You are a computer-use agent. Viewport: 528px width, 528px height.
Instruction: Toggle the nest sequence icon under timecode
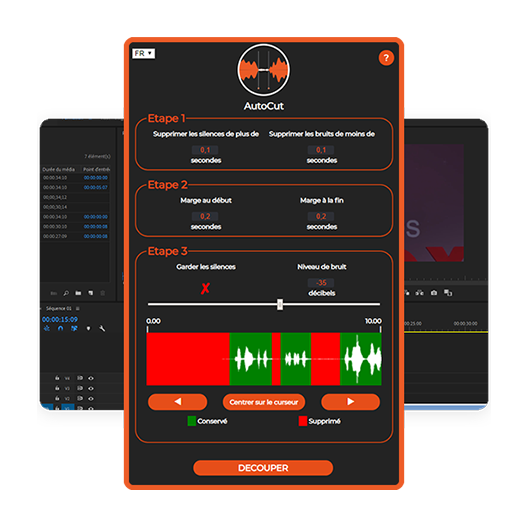coord(46,328)
